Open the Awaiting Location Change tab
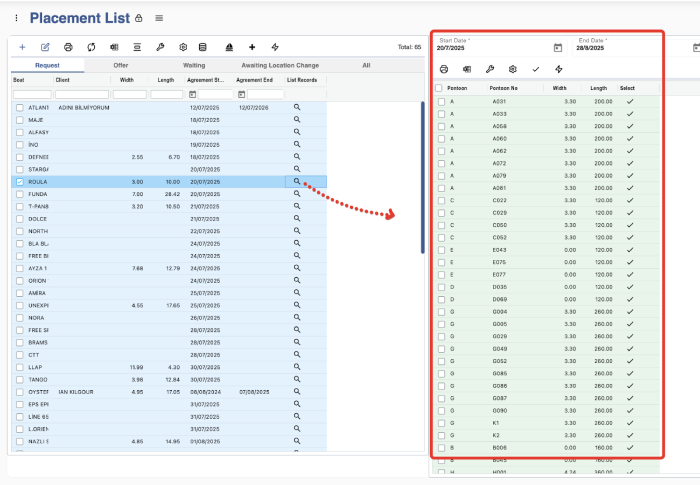Viewport: 700px width, 485px height. click(x=280, y=65)
